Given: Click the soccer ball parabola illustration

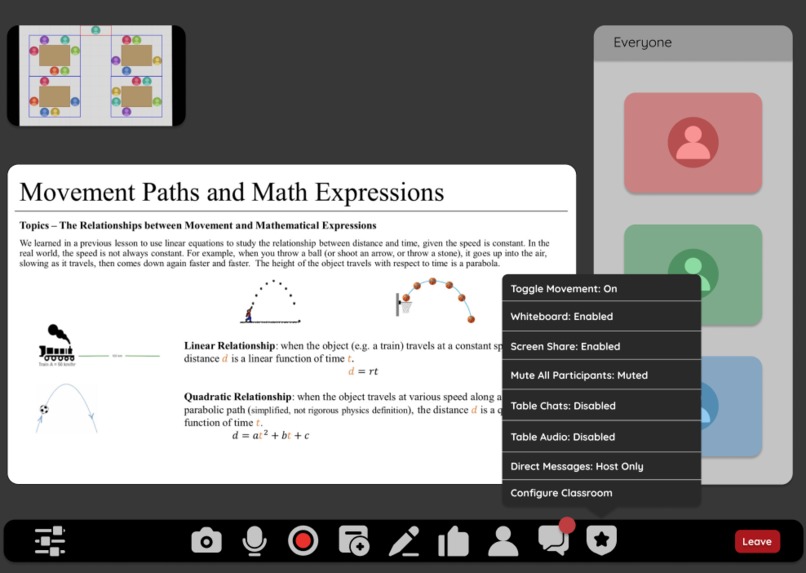Looking at the screenshot, I should (66, 408).
